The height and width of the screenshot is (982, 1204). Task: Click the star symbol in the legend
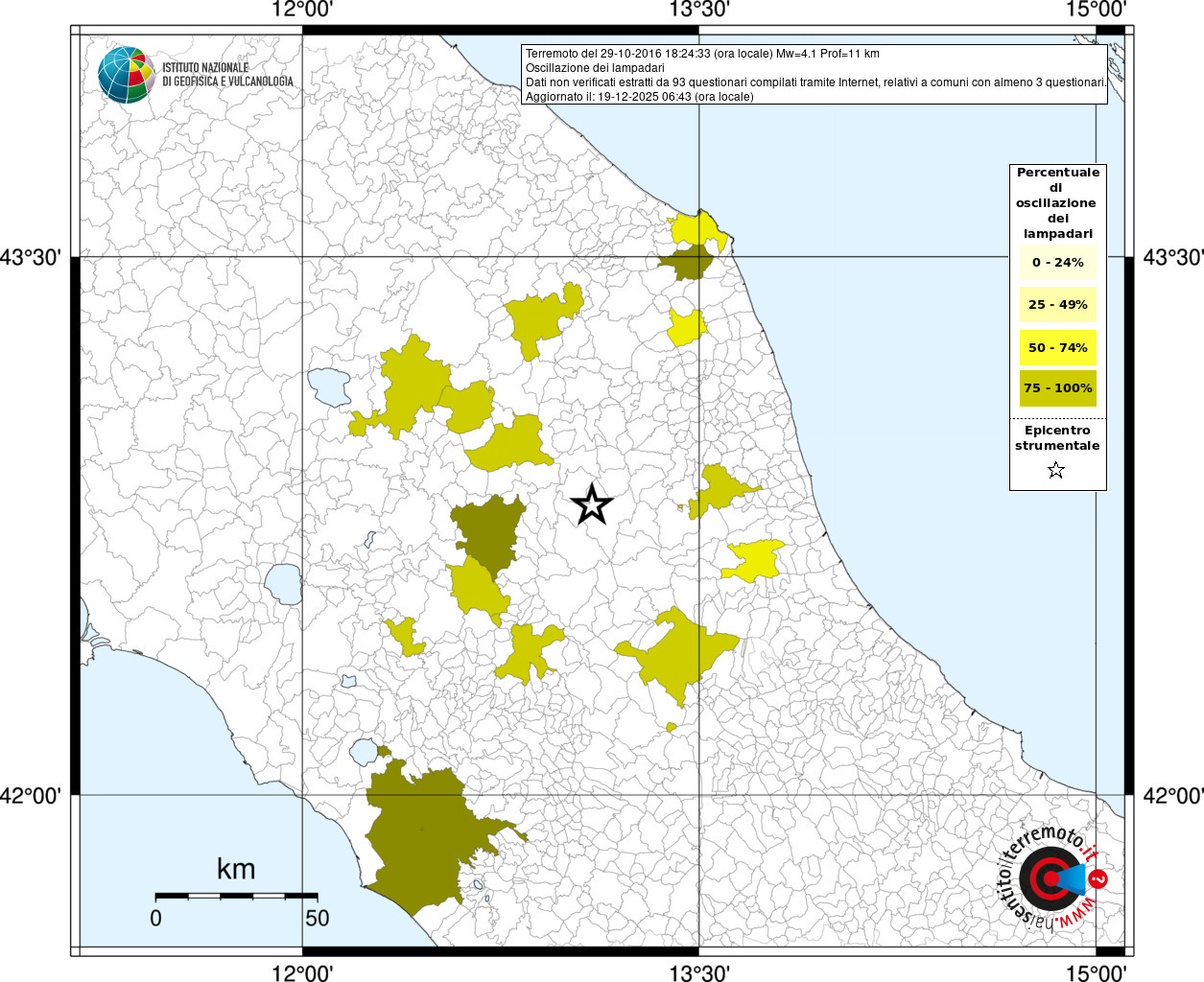(1056, 470)
